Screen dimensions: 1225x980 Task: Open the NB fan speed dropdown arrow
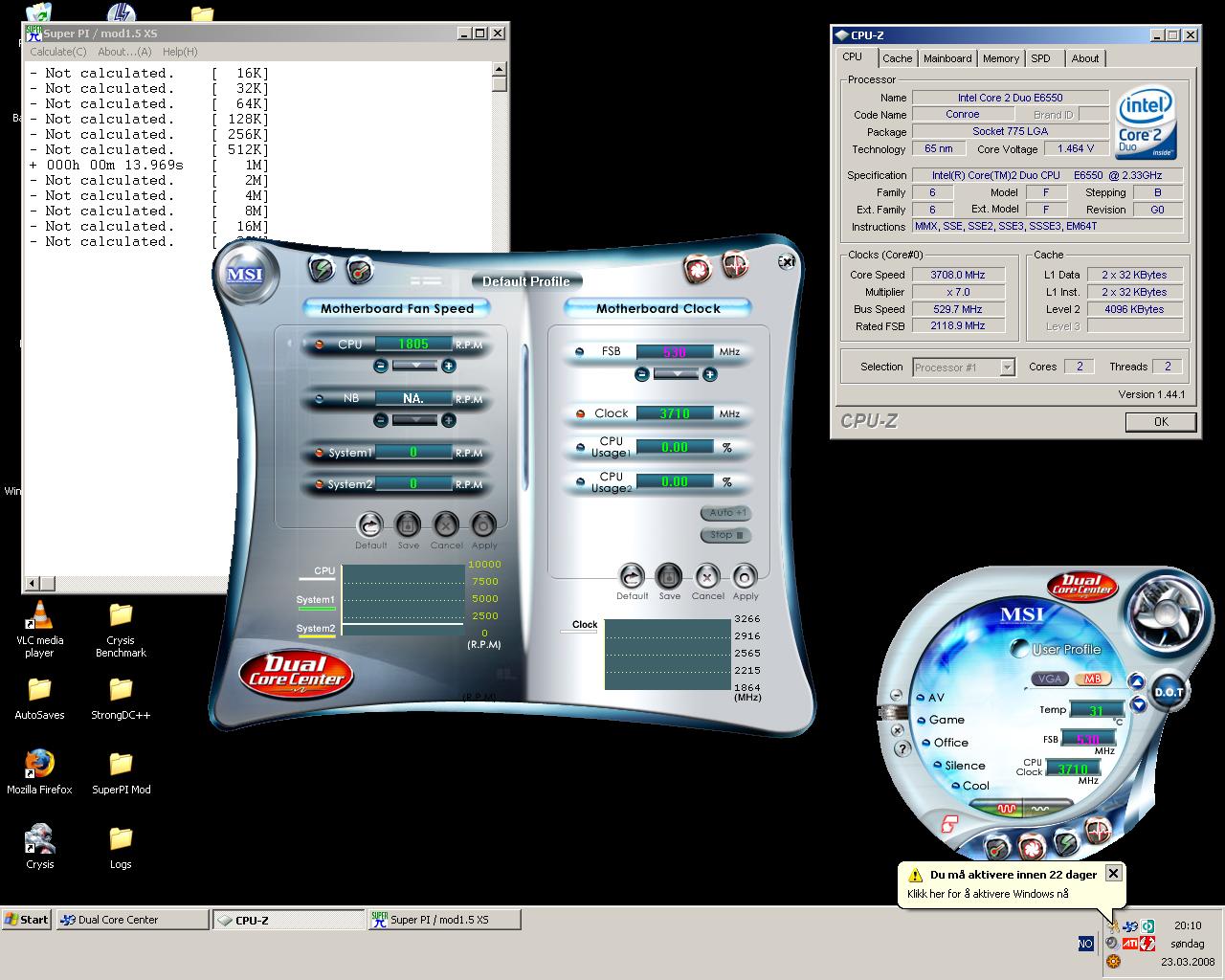click(x=414, y=420)
